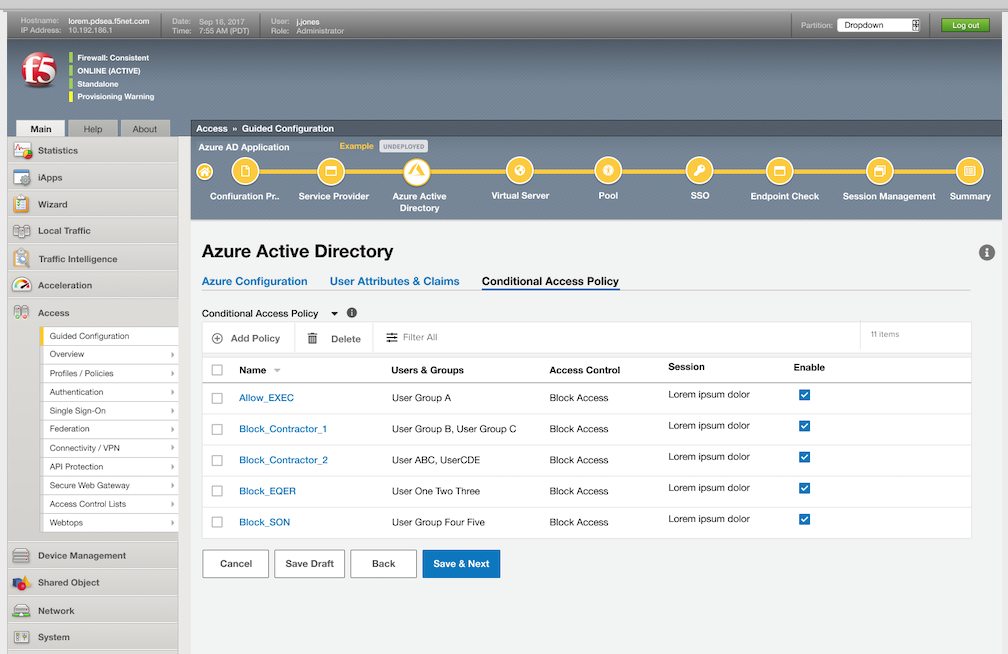This screenshot has height=654, width=1008.
Task: Disable the Allow_EXEC policy checkbox
Action: click(x=804, y=395)
